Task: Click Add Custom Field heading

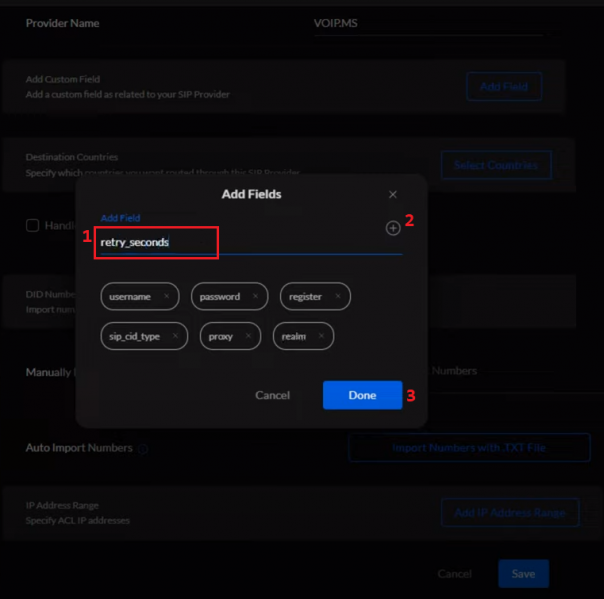Action: tap(63, 79)
